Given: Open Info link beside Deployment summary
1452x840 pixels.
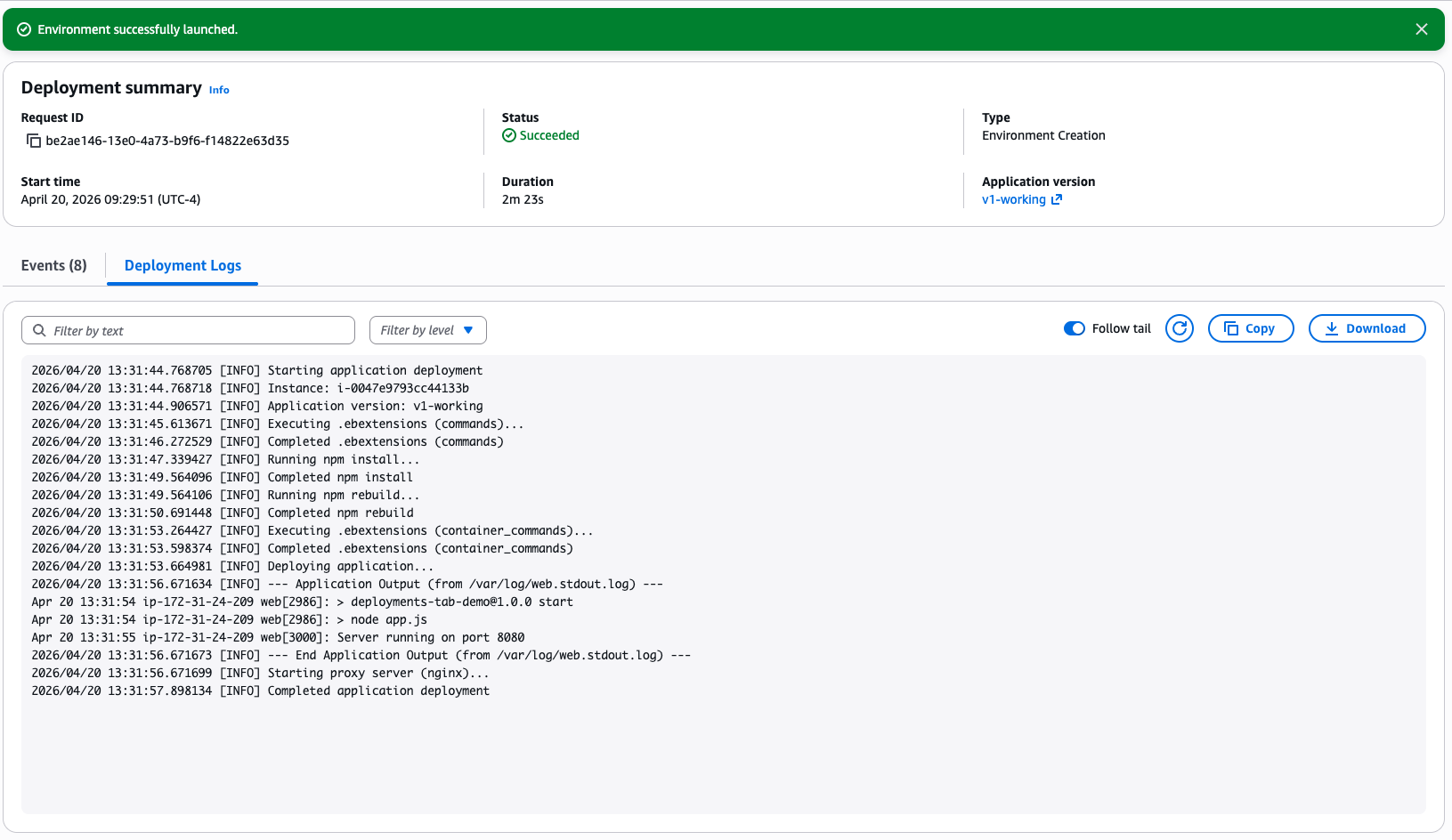Looking at the screenshot, I should 219,90.
